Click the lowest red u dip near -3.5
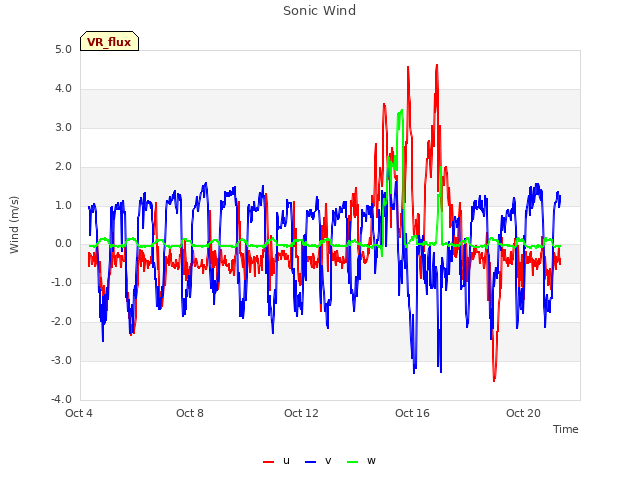Image resolution: width=640 pixels, height=480 pixels. coord(494,380)
